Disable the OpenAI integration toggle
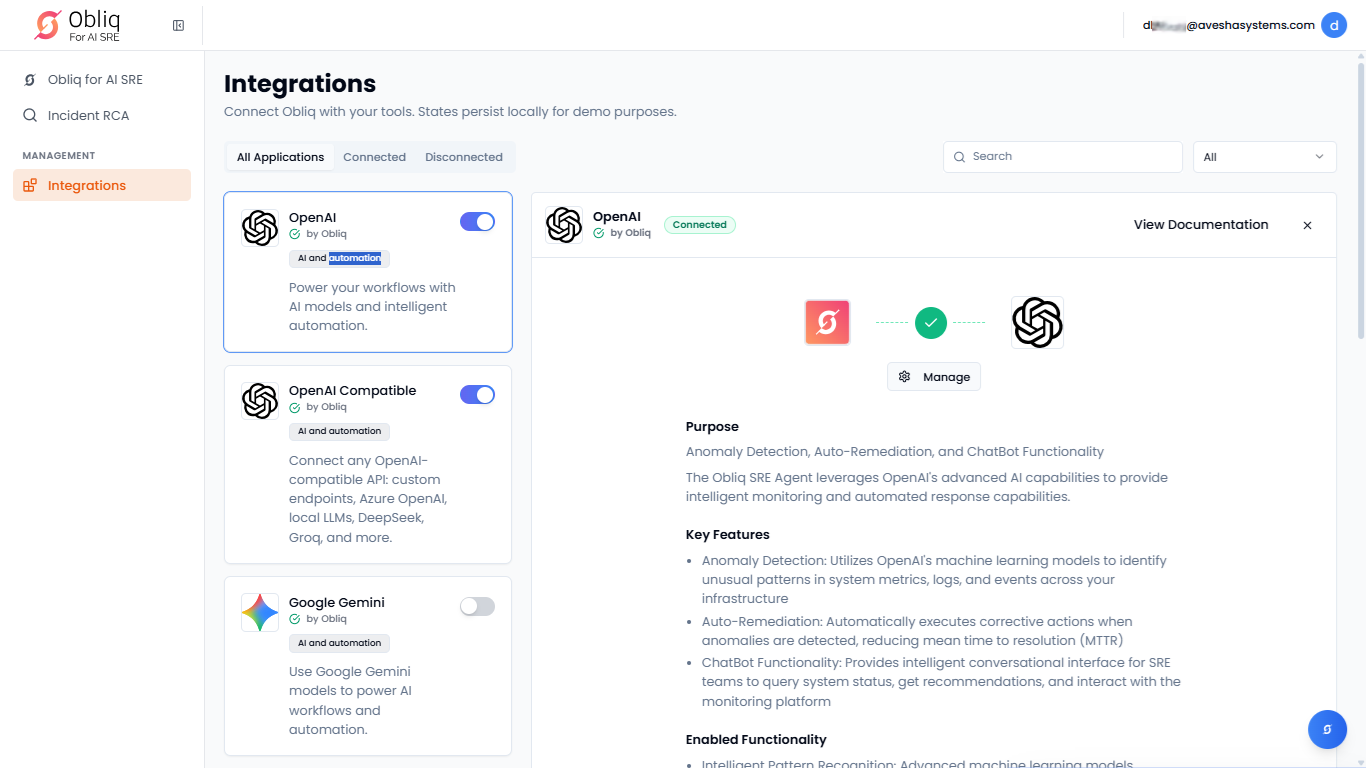 pyautogui.click(x=477, y=222)
